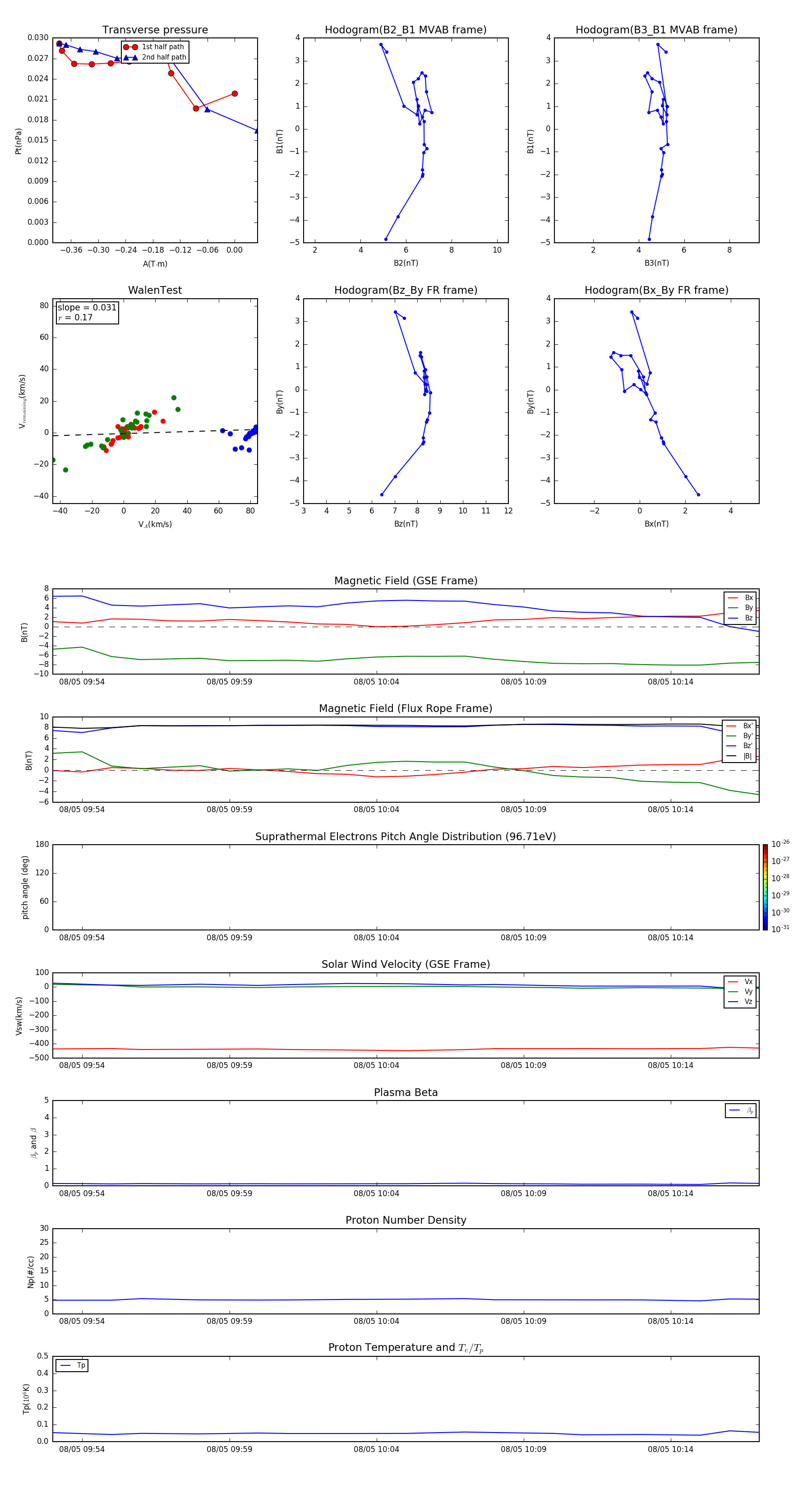
Task: Click the 'Hodogram(Bz_By FR frame)' title
Action: tap(406, 290)
